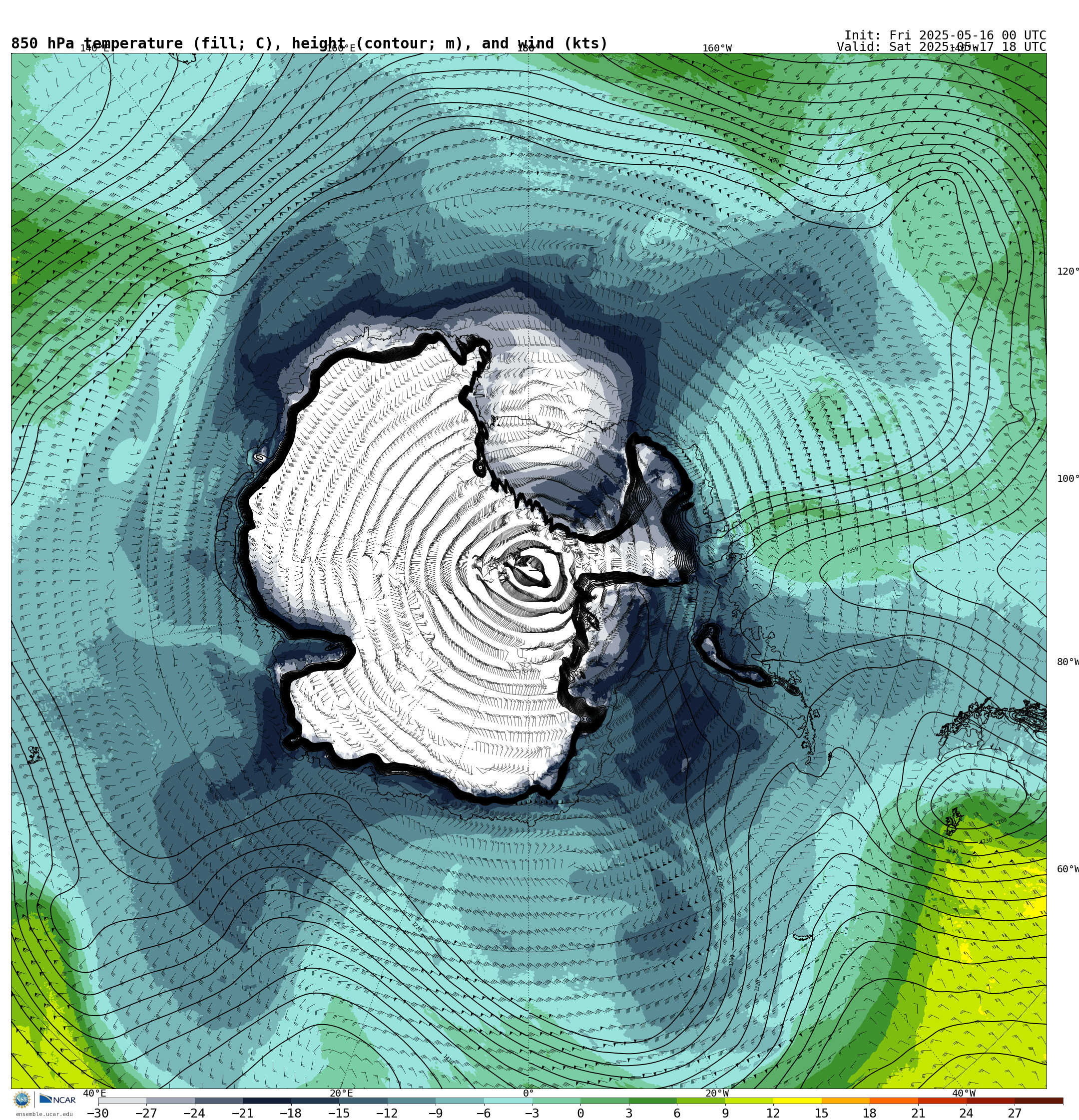Pick the red 21 to 24 colorbar swatch

[x=942, y=1101]
